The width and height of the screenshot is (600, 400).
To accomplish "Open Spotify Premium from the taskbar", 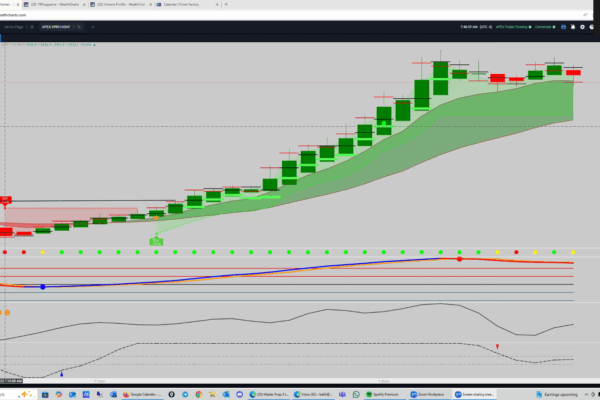I will pyautogui.click(x=383, y=394).
